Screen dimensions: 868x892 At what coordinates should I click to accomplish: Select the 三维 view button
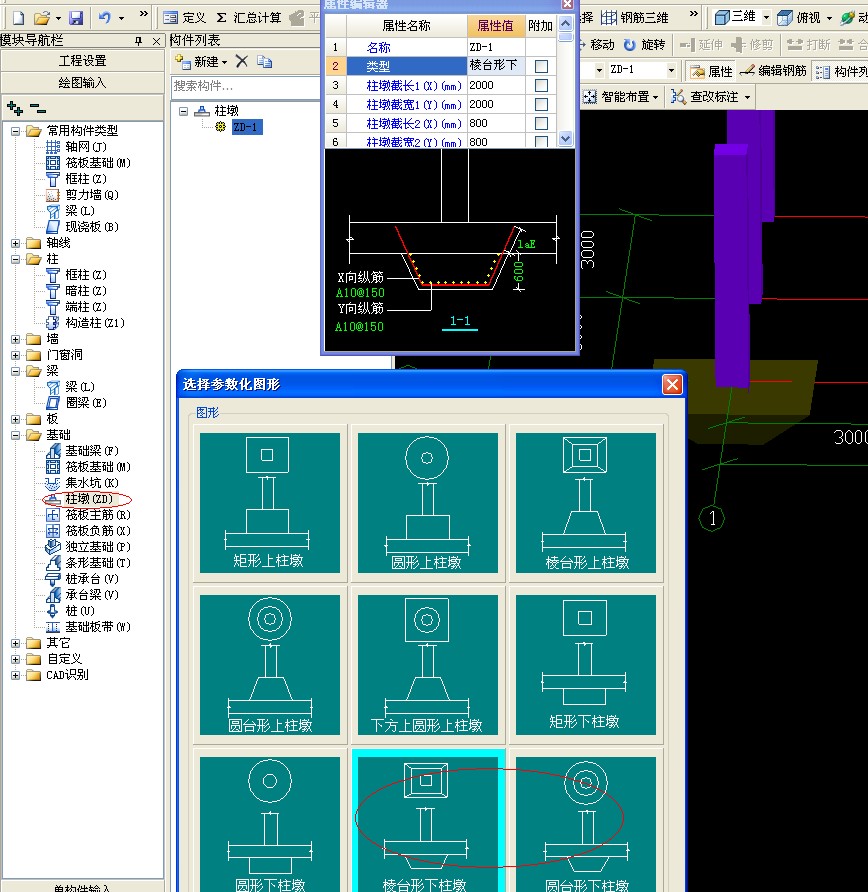click(x=735, y=18)
